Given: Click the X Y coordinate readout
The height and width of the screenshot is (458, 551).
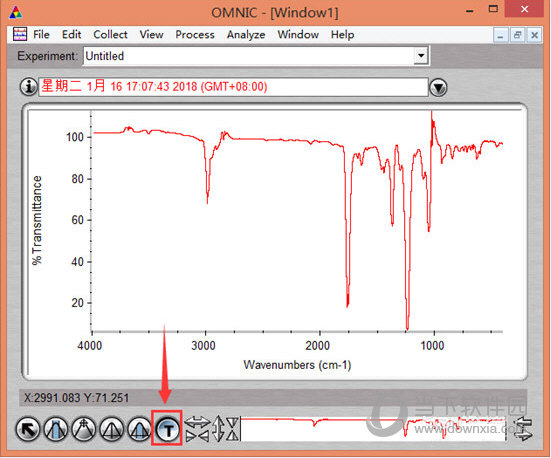Looking at the screenshot, I should (x=76, y=398).
